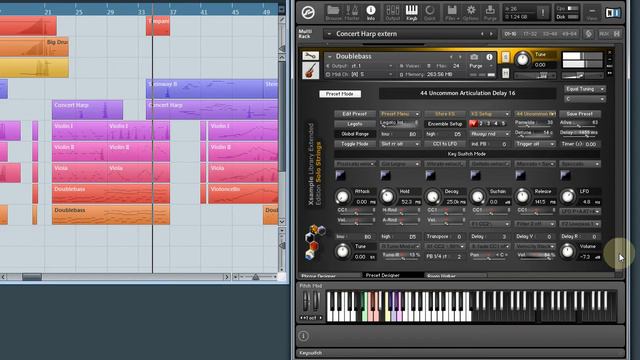Click the instrument header Tune knob
The height and width of the screenshot is (360, 640).
[x=522, y=60]
